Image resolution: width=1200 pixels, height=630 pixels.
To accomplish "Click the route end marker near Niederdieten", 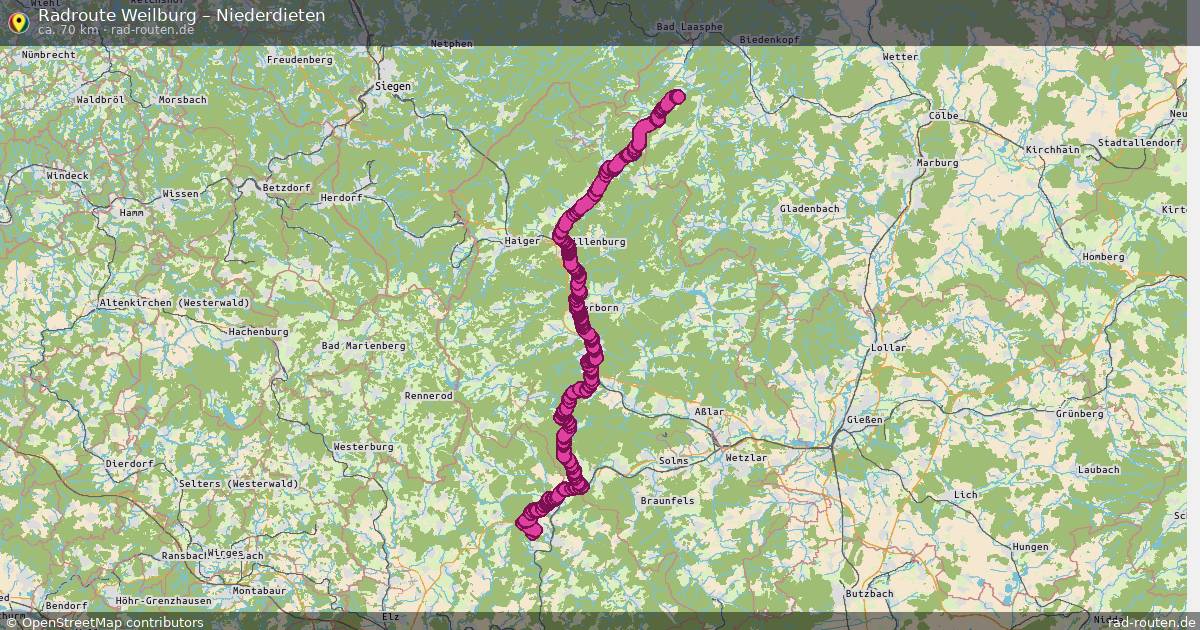I will pyautogui.click(x=678, y=97).
